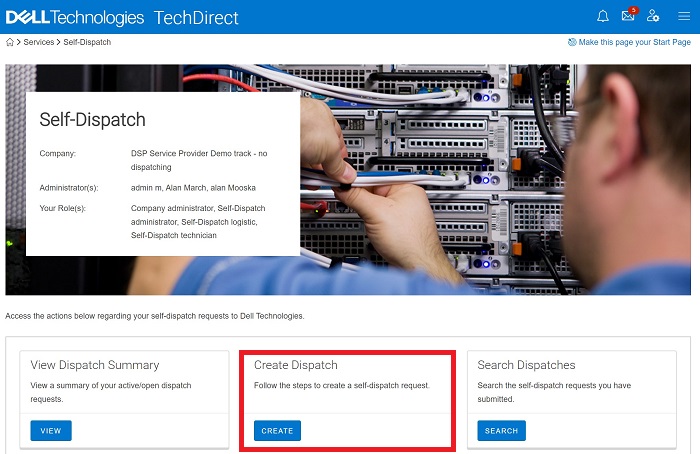Click the CREATE button
Screen dimensions: 700x454
click(277, 431)
